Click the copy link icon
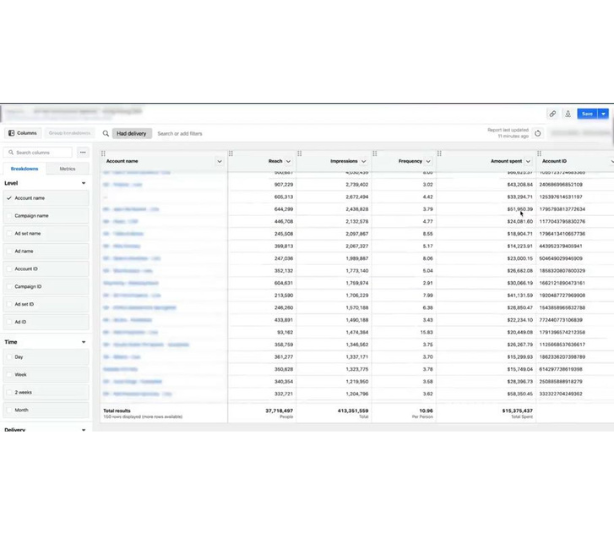This screenshot has height=534, width=614. pos(552,114)
